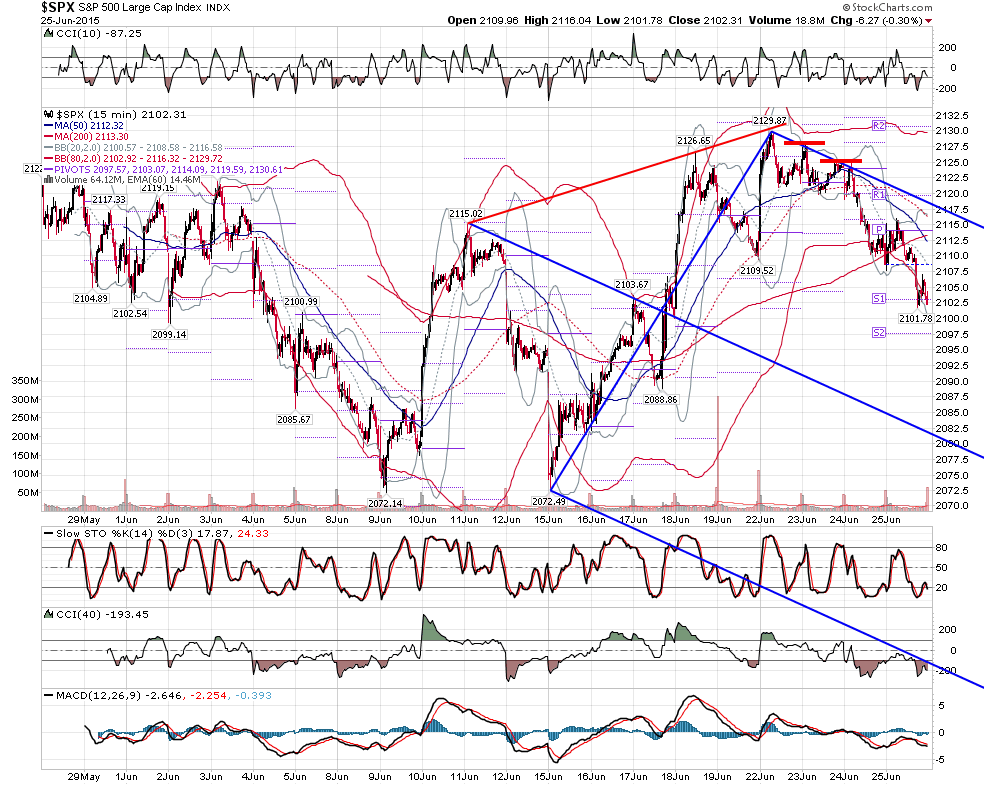The width and height of the screenshot is (984, 785).
Task: Click the Volume bars legend icon
Action: coord(48,179)
